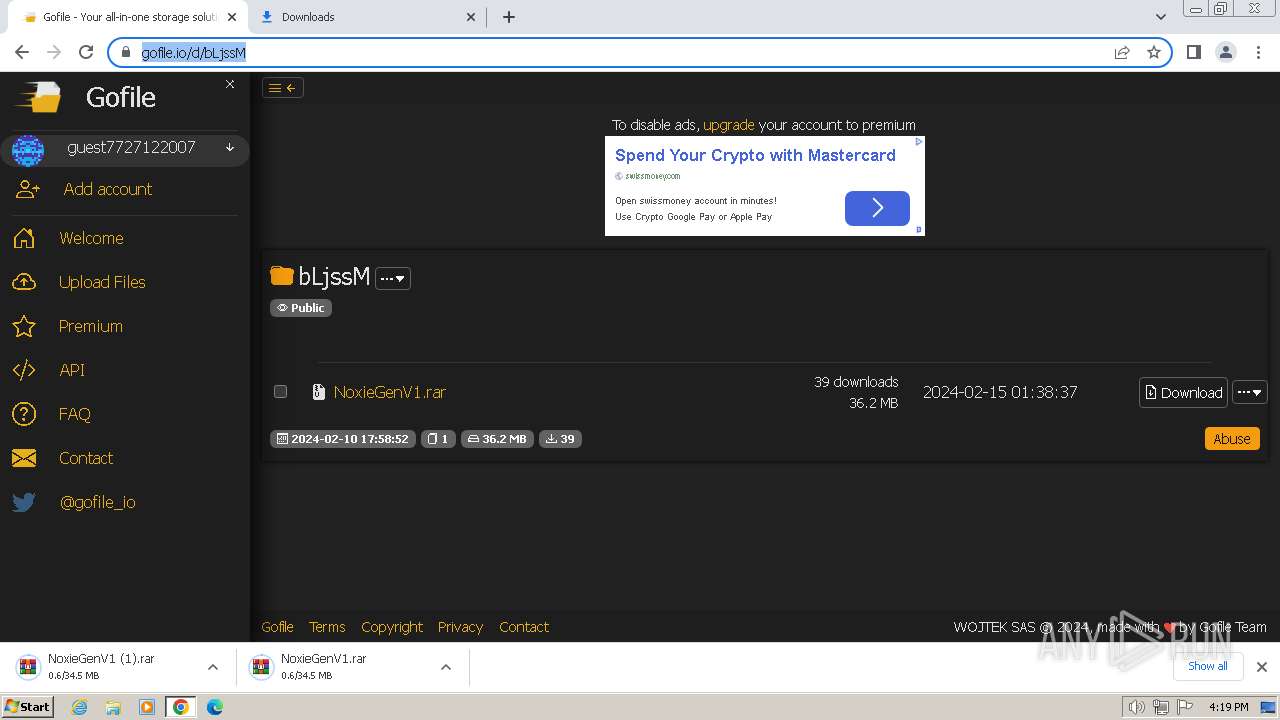Click the bLjssM folder icon
1280x720 pixels.
click(x=282, y=276)
